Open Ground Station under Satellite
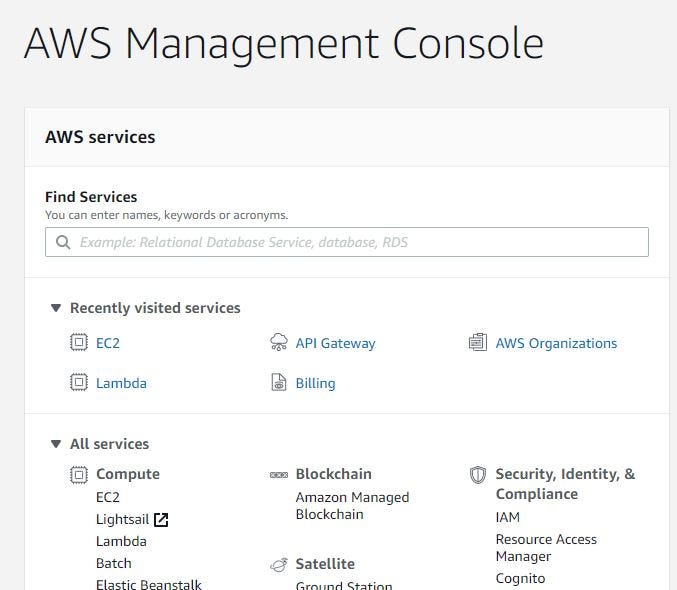Screen dimensions: 677x590 (344, 586)
